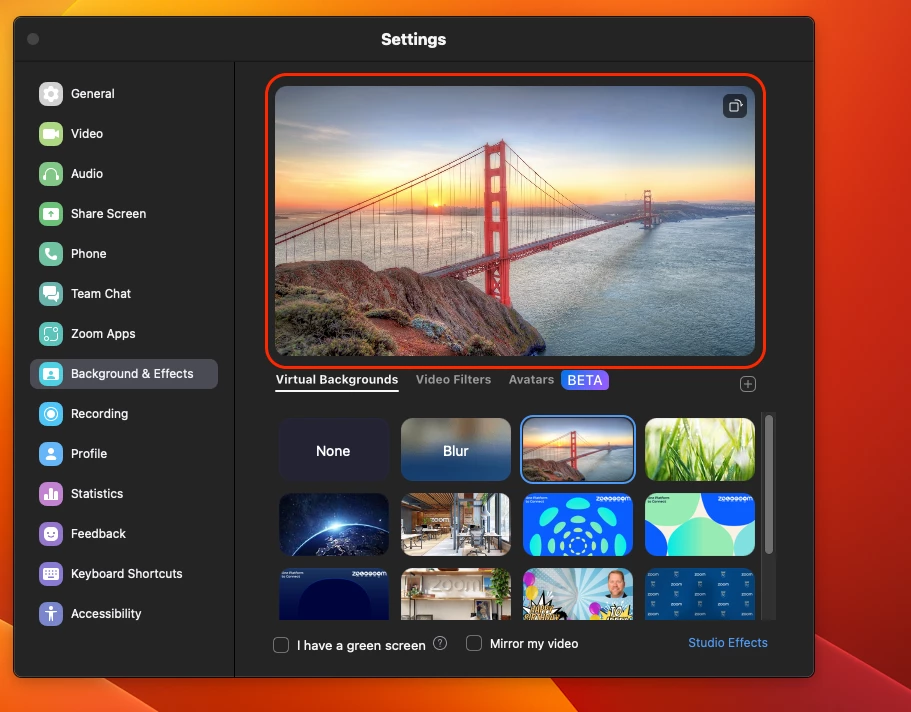Choose Blur background option

456,449
